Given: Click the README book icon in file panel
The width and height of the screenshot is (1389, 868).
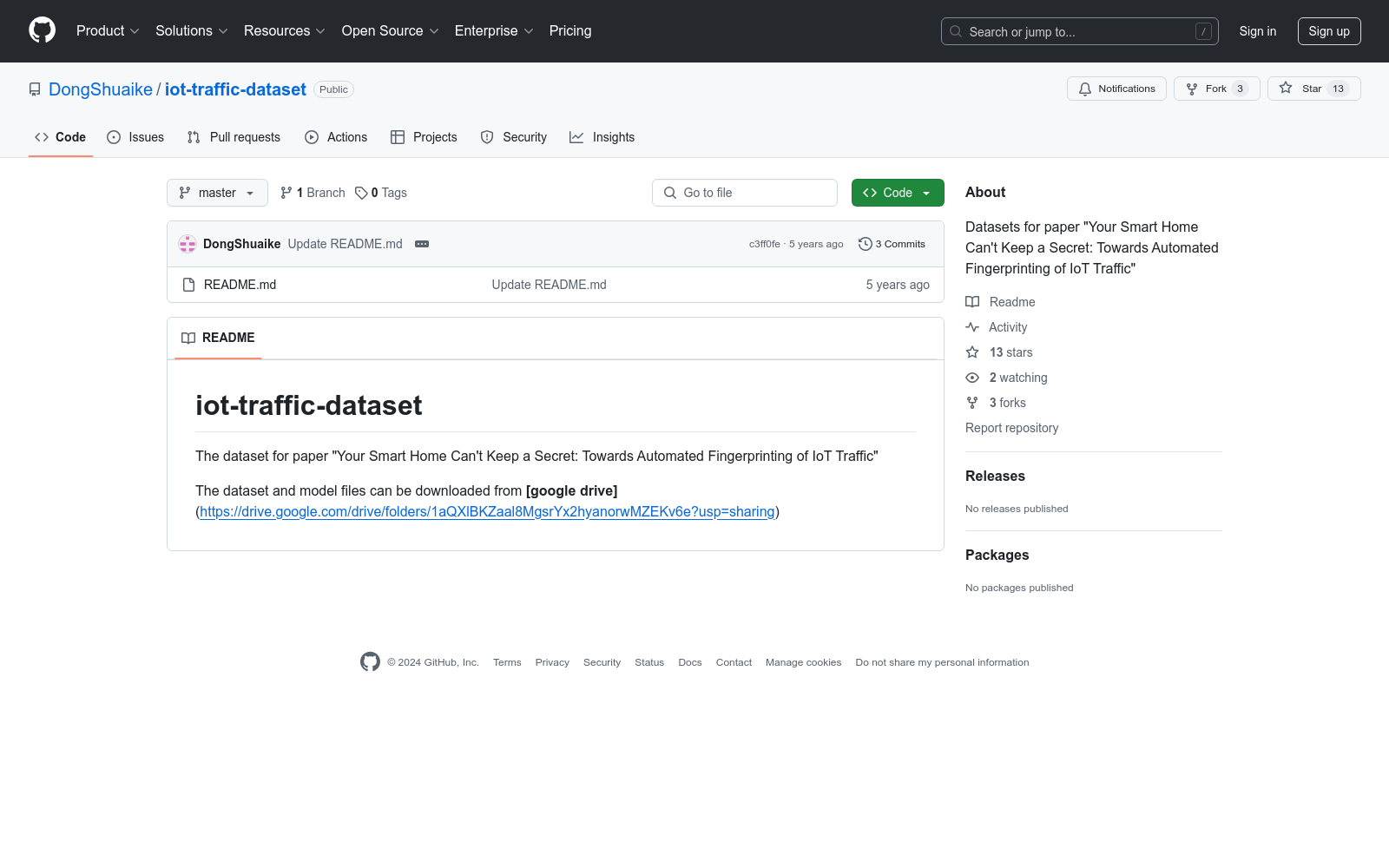Looking at the screenshot, I should point(188,338).
